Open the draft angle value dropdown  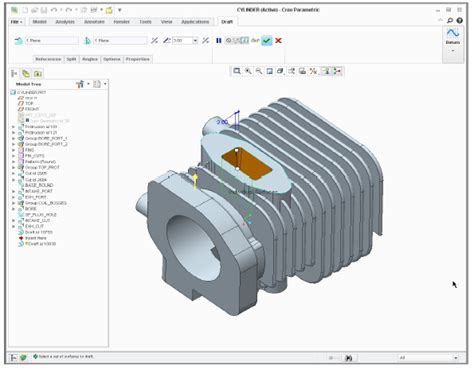coord(195,41)
